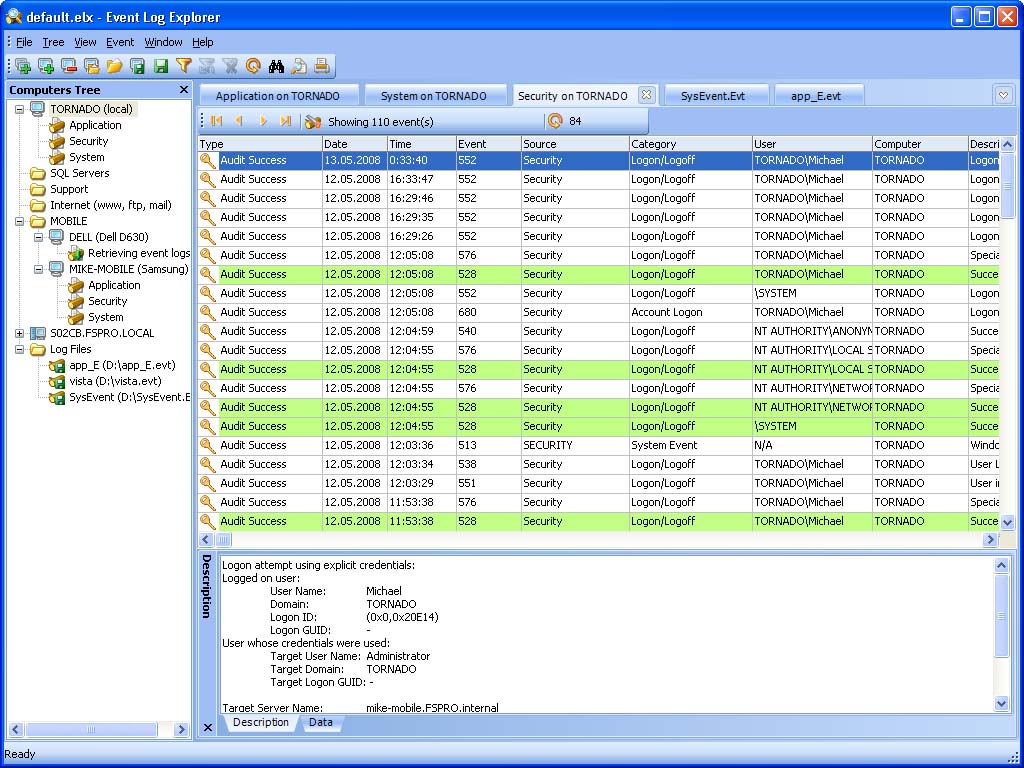Screen dimensions: 1024x768
Task: Open the Event menu
Action: tap(120, 42)
